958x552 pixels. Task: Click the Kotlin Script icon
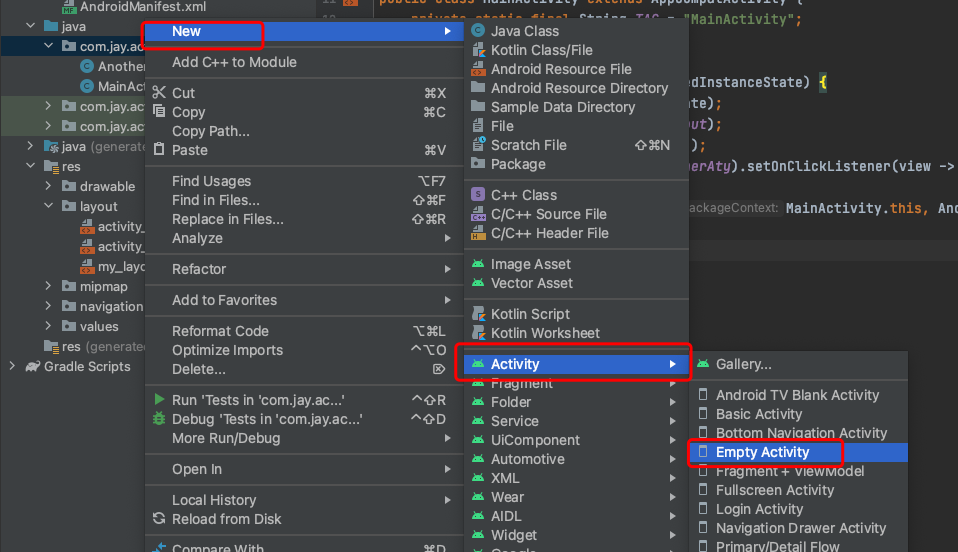tap(478, 314)
